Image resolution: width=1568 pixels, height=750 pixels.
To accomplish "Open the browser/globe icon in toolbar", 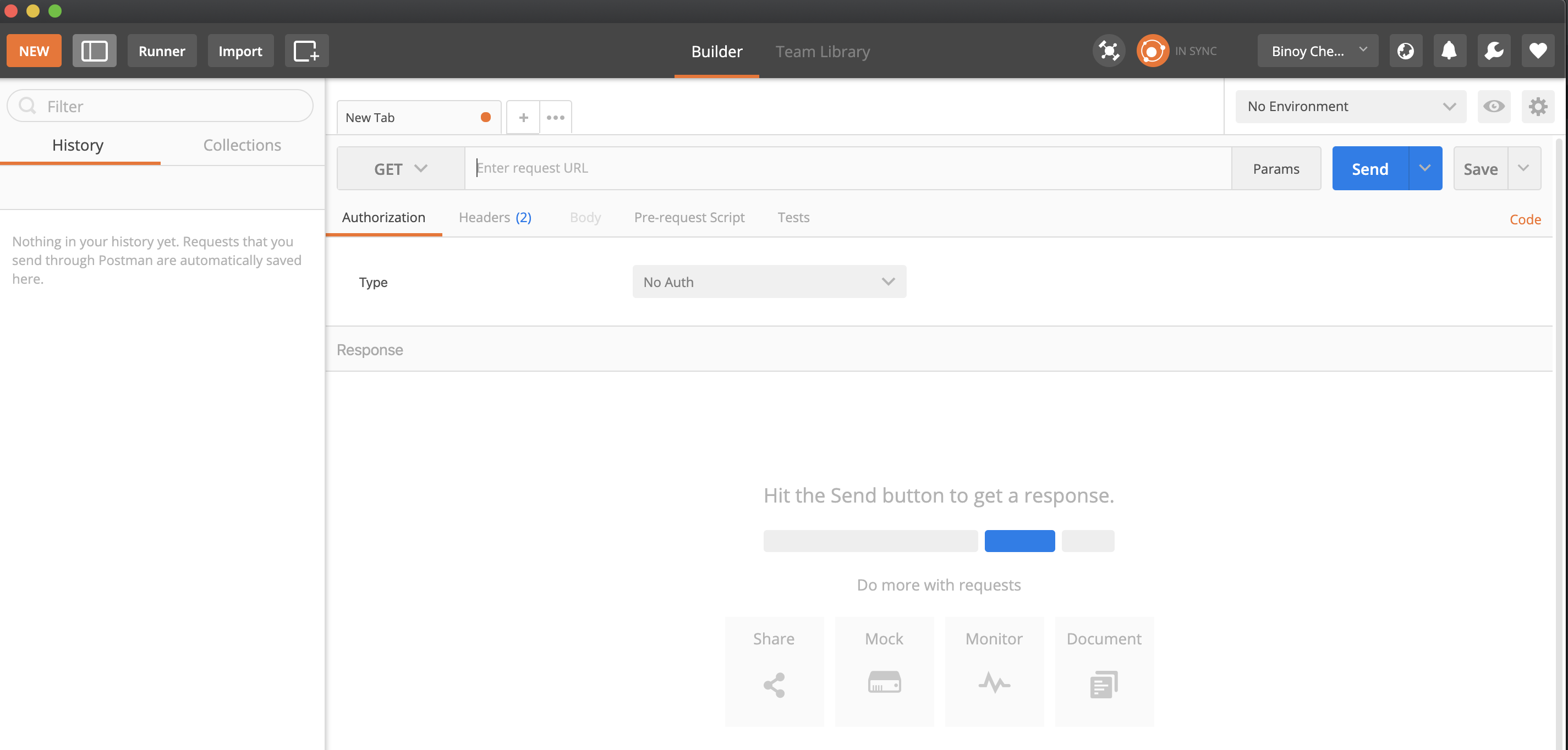I will click(1406, 51).
